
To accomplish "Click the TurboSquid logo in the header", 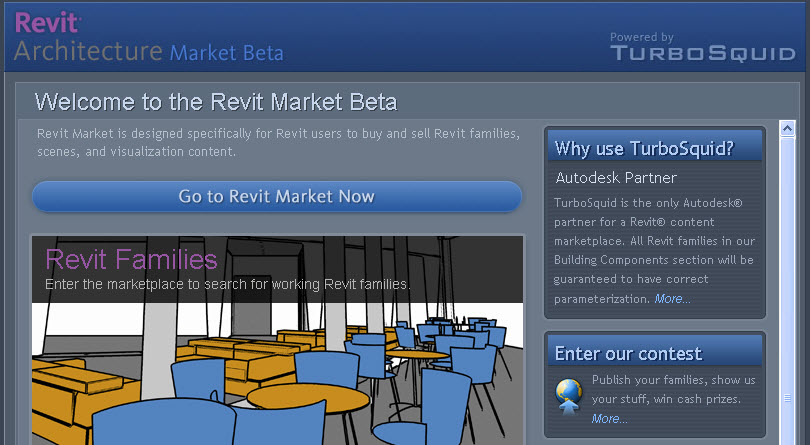I will [x=703, y=53].
